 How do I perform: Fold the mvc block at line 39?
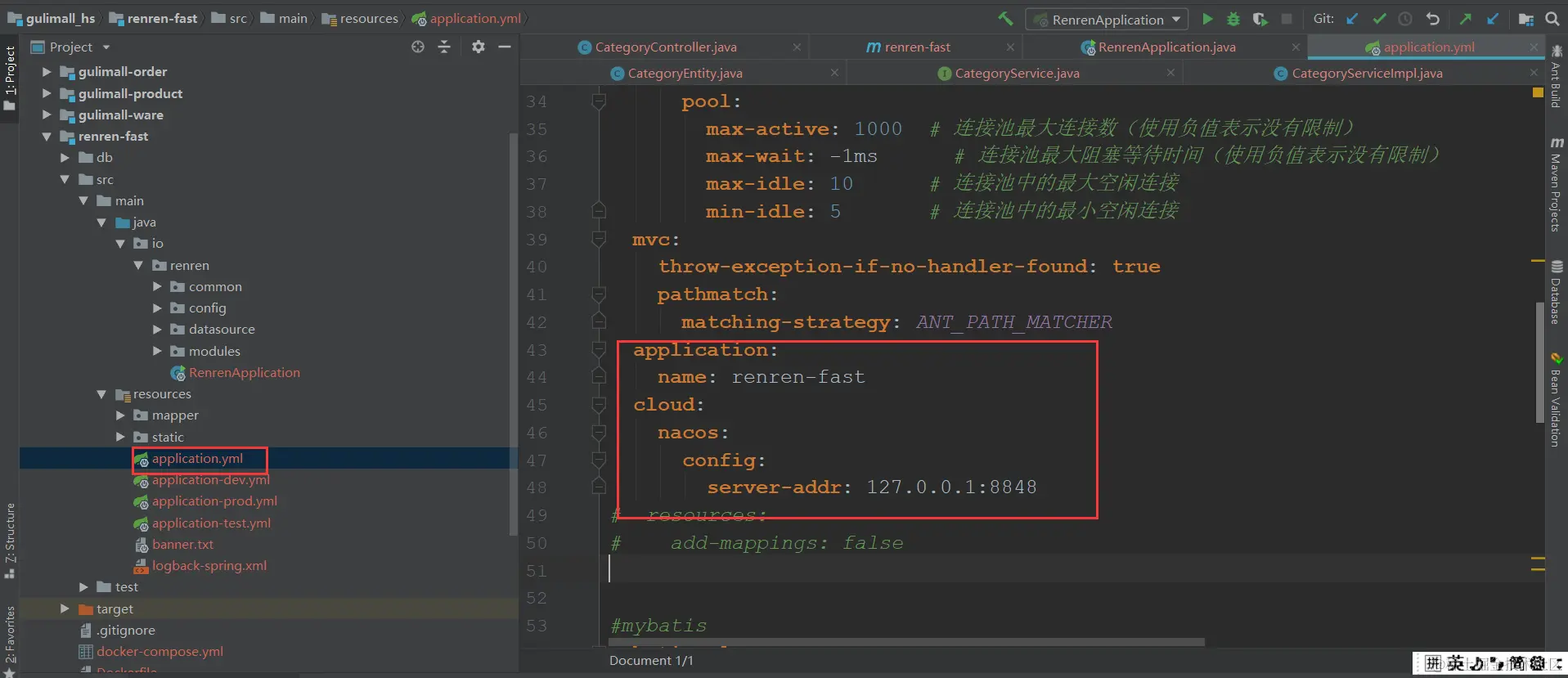pyautogui.click(x=599, y=240)
